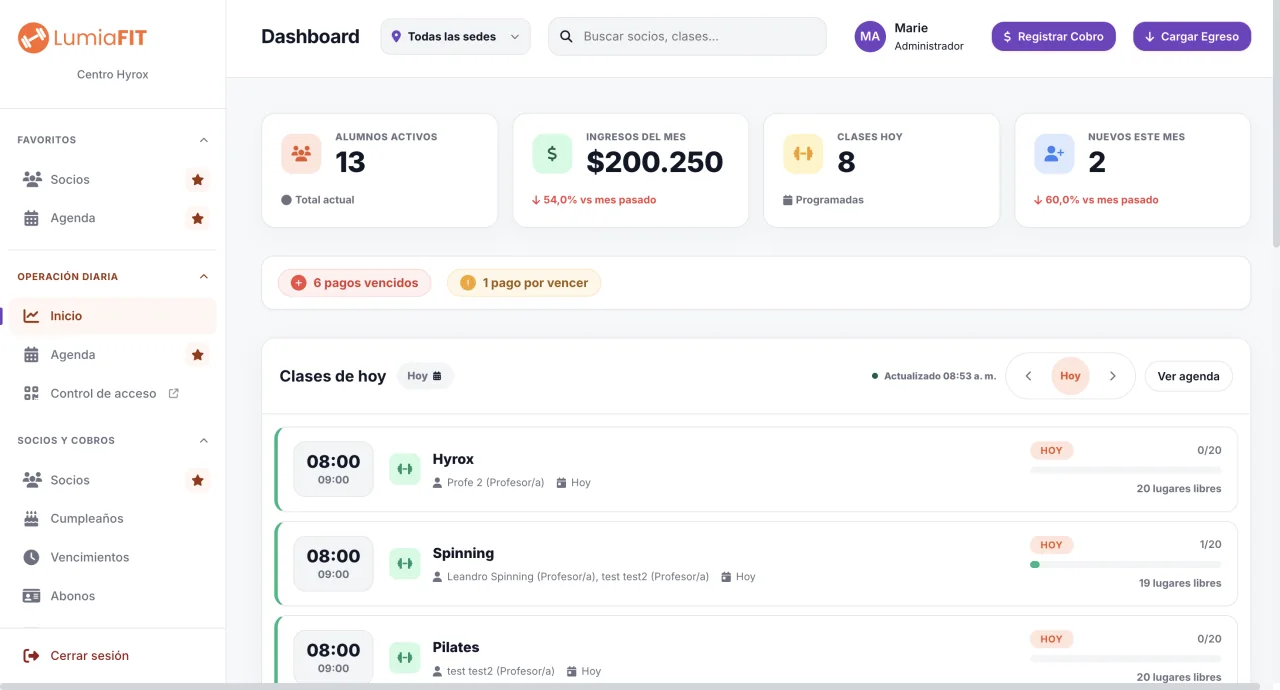The height and width of the screenshot is (690, 1280).
Task: Show the 1 pago por vencer alert
Action: 524,283
